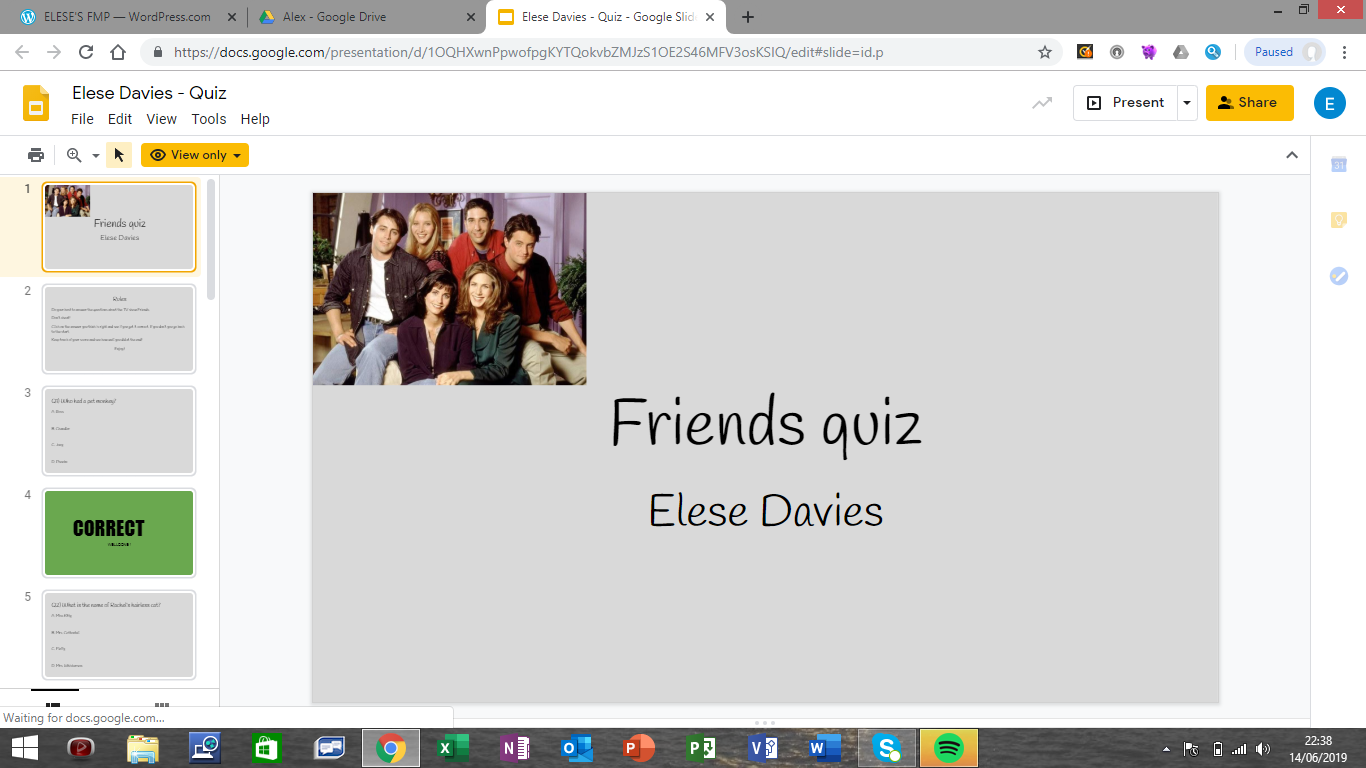The width and height of the screenshot is (1366, 768).
Task: Open the File menu
Action: [x=82, y=119]
